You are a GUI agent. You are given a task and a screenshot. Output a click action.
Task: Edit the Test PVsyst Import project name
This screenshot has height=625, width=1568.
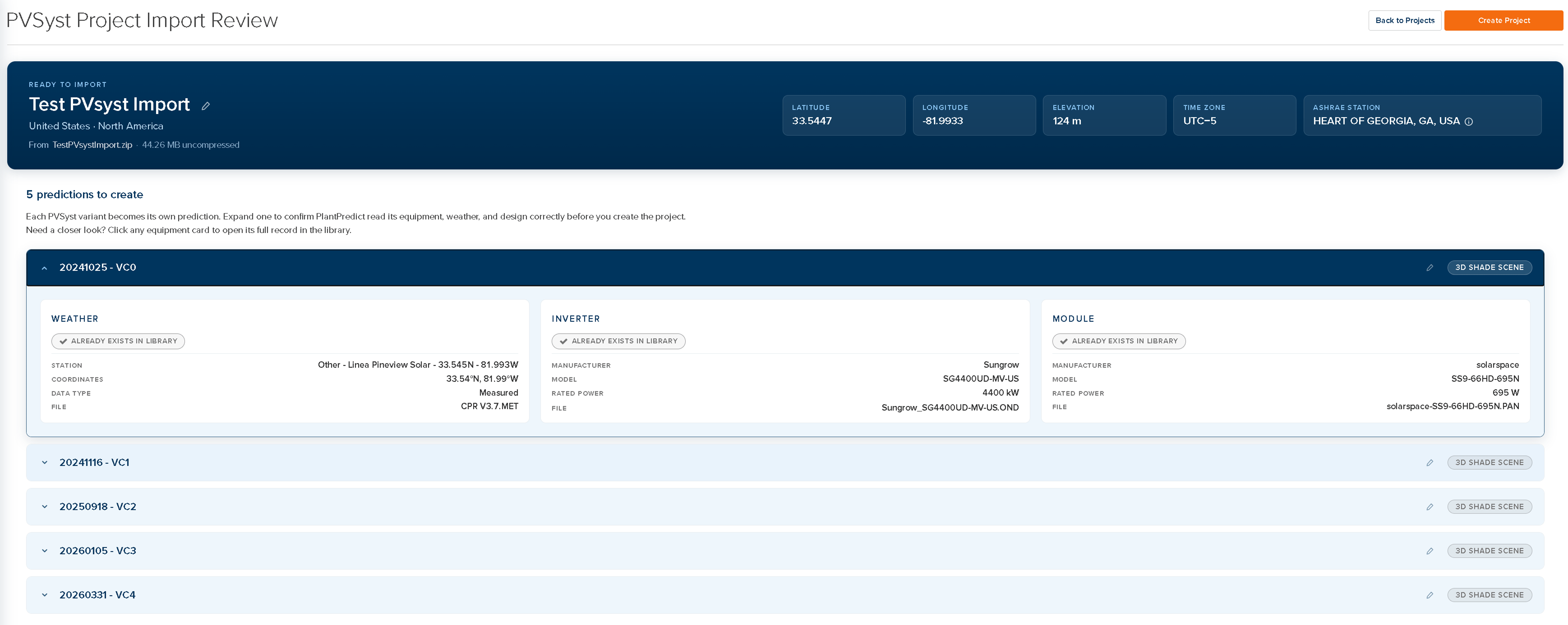(206, 106)
